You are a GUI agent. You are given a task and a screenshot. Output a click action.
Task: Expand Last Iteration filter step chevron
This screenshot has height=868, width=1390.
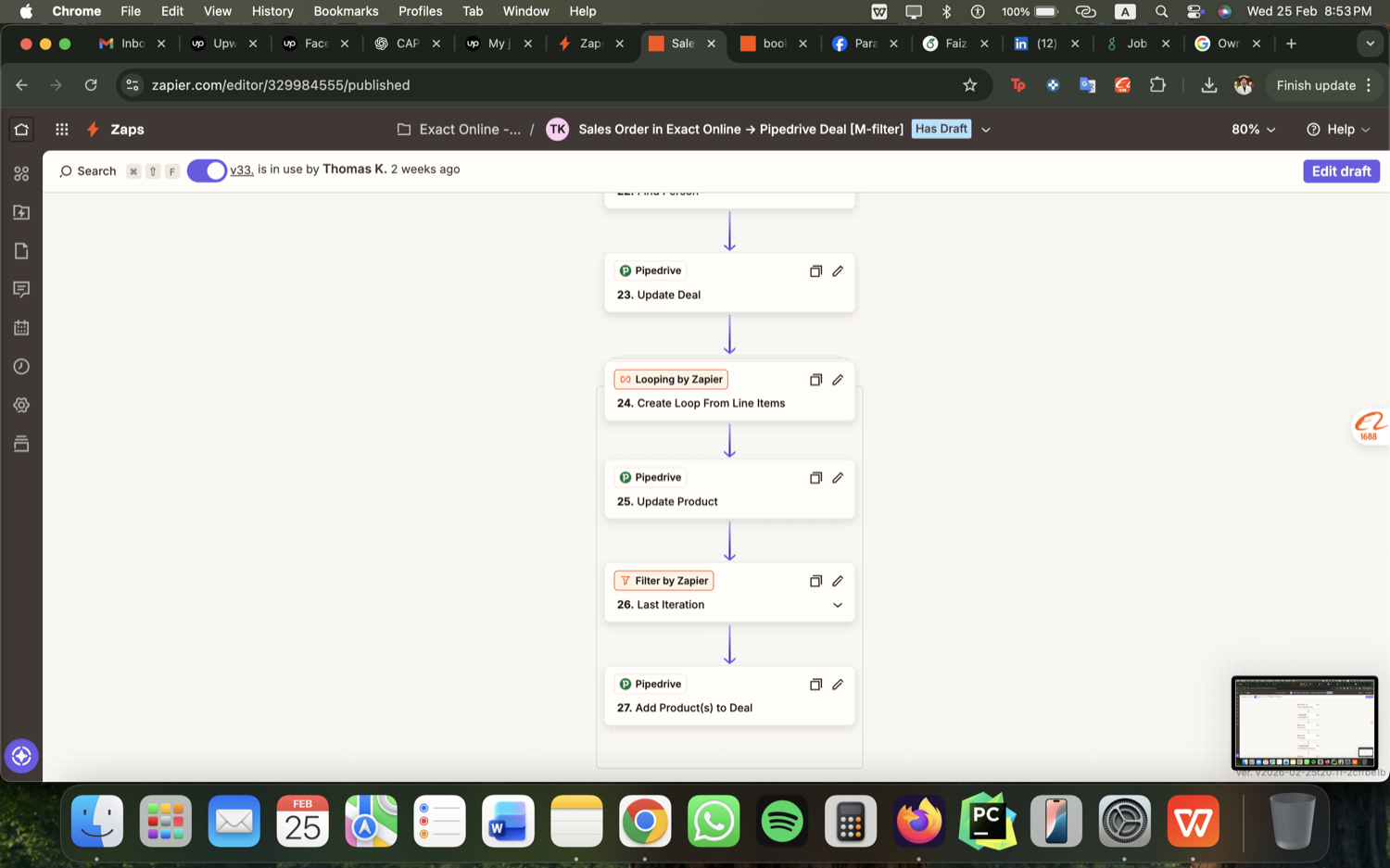[x=838, y=606]
